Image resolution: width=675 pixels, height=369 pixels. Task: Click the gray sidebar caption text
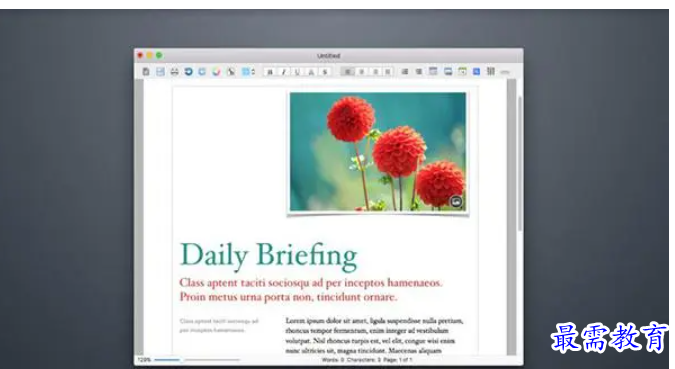(x=219, y=326)
